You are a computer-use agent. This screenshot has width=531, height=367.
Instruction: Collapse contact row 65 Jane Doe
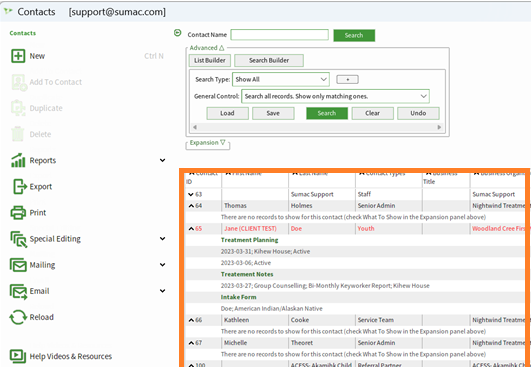pos(191,229)
